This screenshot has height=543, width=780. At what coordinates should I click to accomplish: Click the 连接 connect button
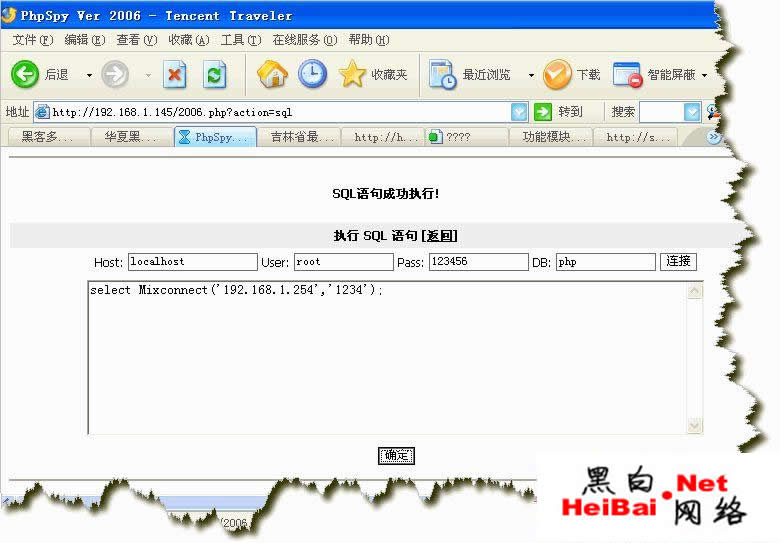click(x=679, y=262)
